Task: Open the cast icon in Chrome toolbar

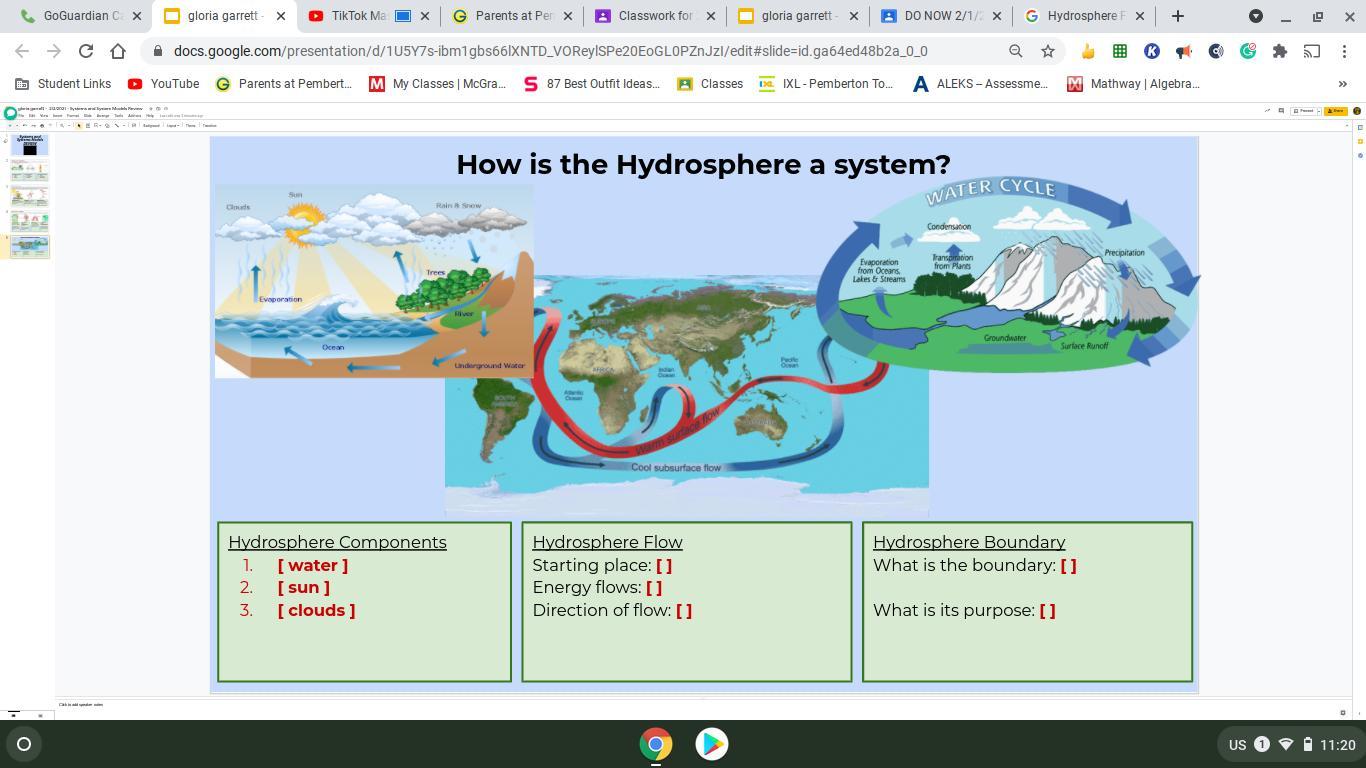Action: coord(1311,51)
